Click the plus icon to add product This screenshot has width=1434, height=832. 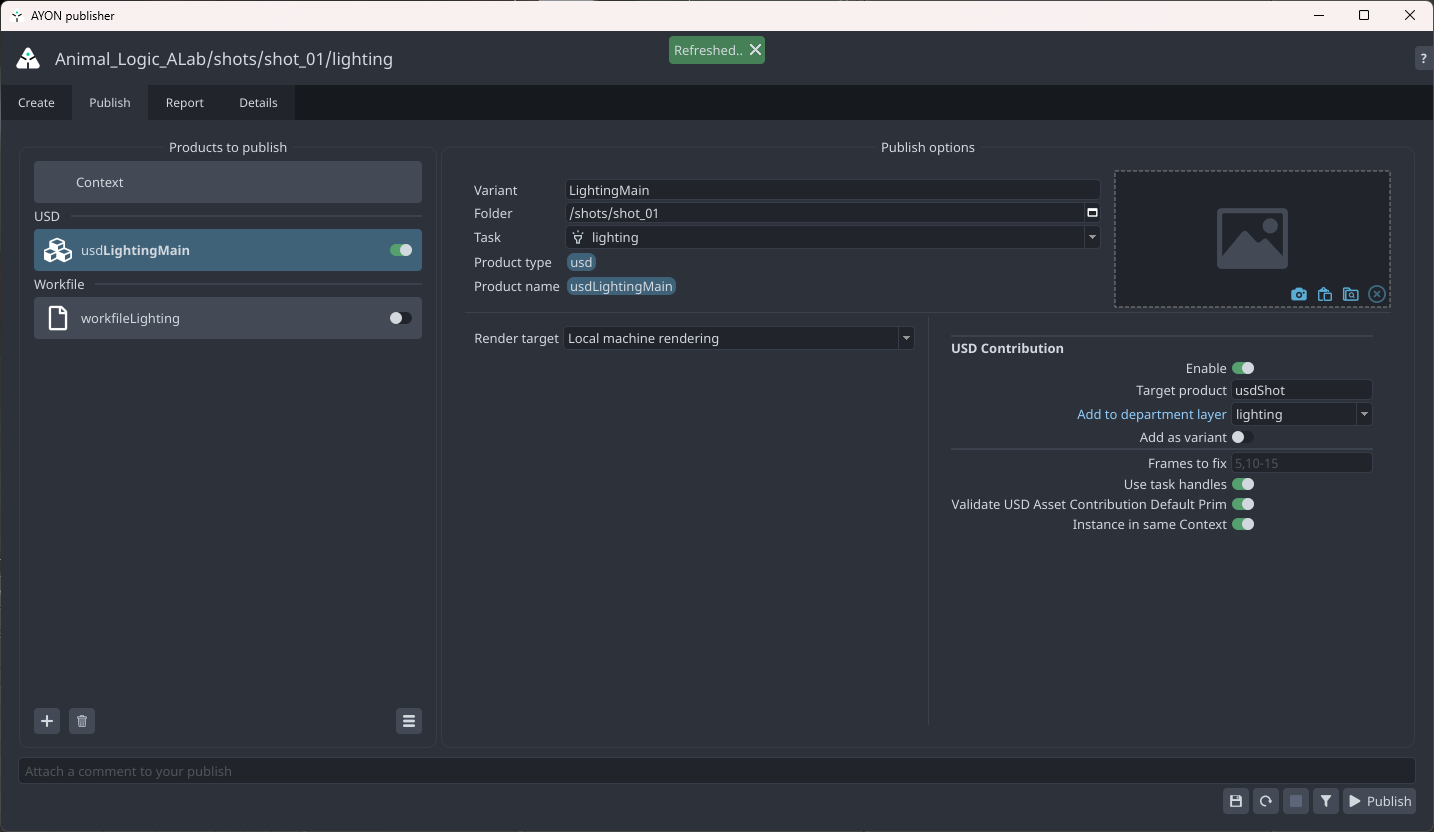[47, 721]
